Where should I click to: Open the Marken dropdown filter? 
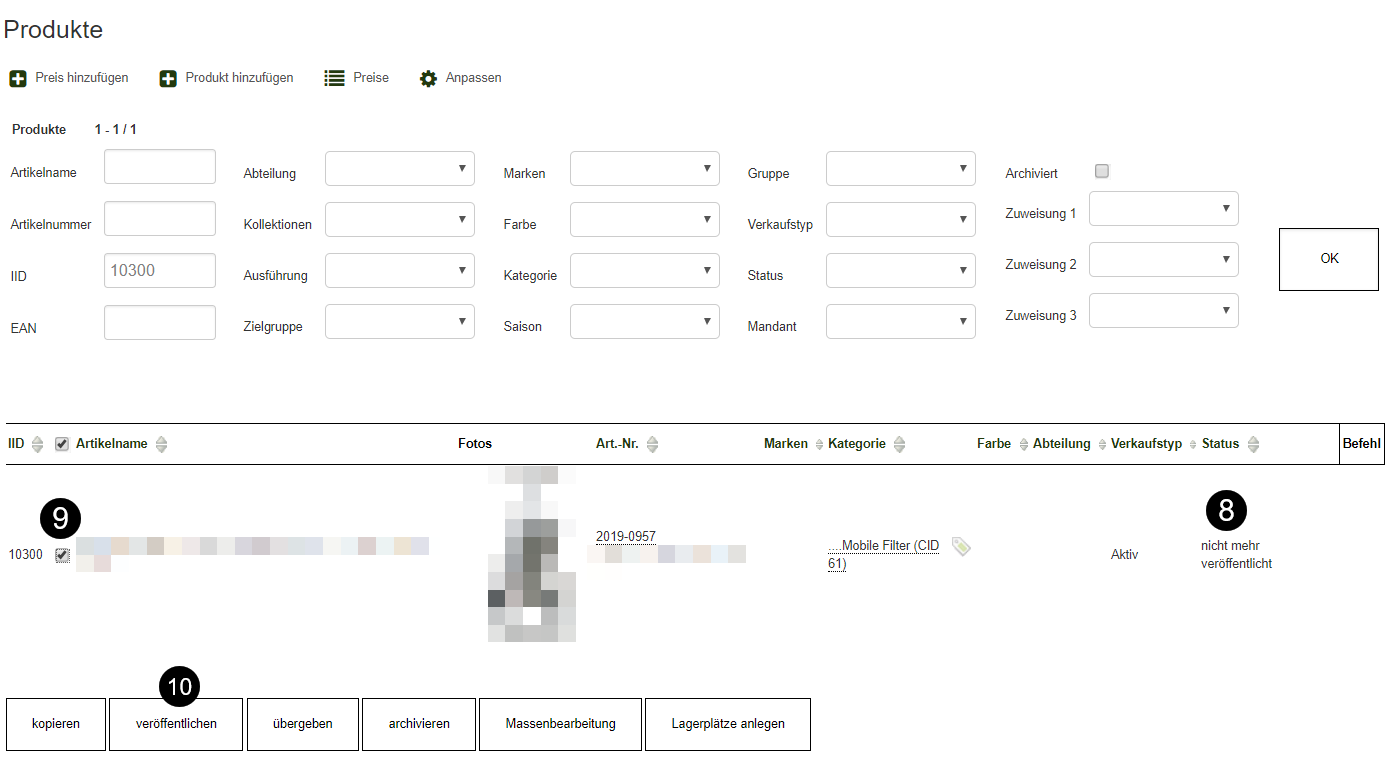click(x=644, y=169)
